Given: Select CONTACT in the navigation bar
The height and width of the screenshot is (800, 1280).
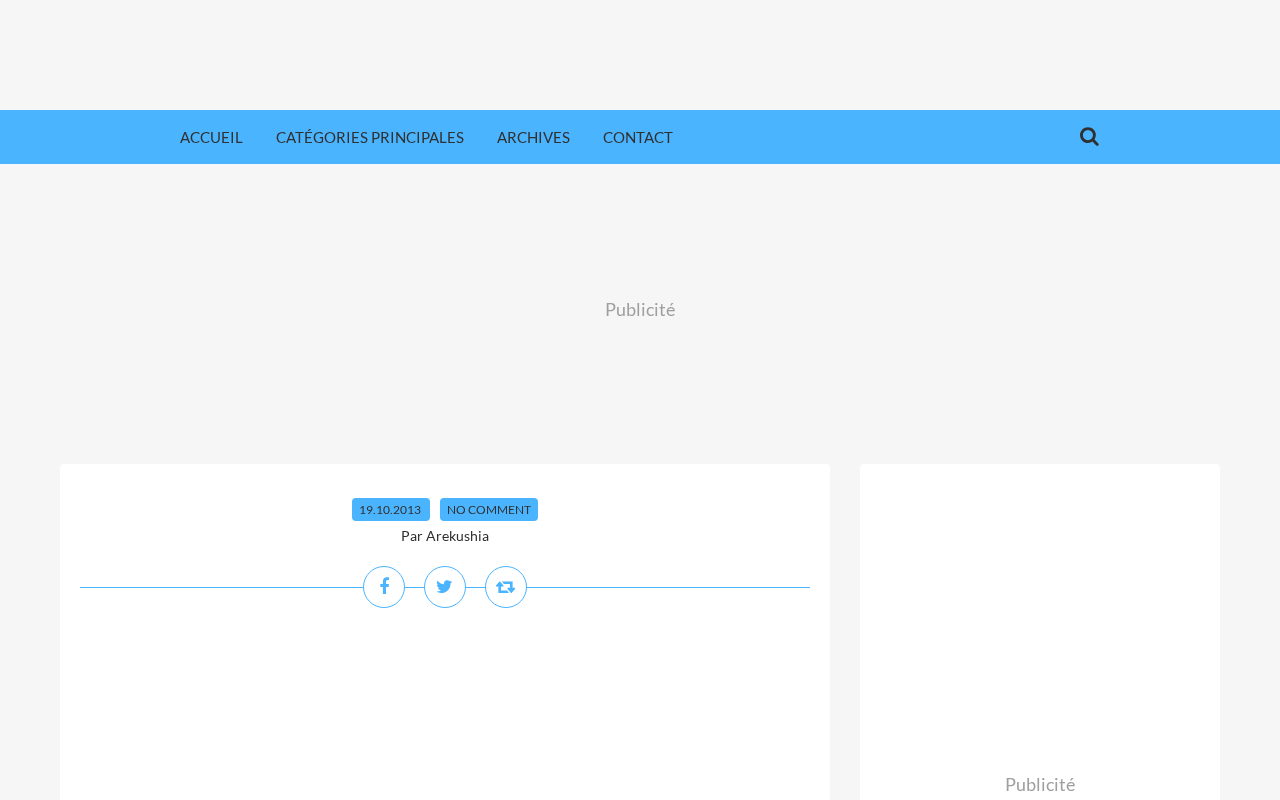Looking at the screenshot, I should click(638, 137).
